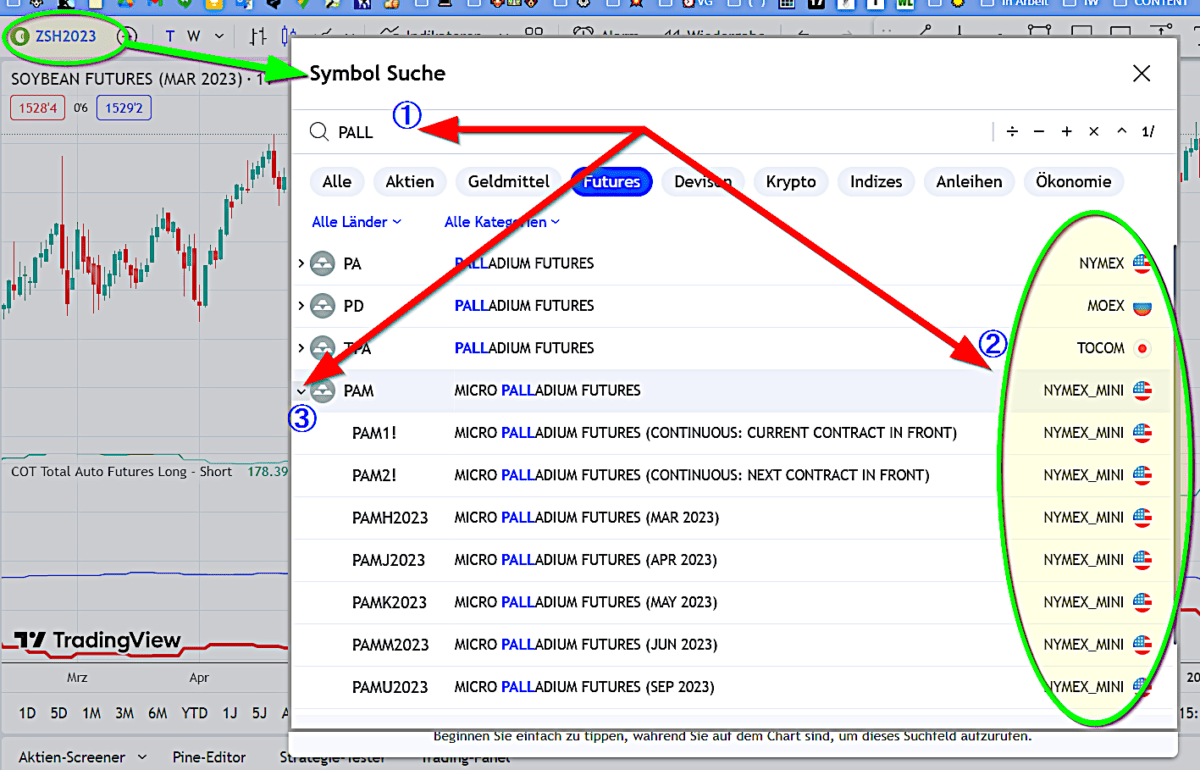The width and height of the screenshot is (1200, 770).
Task: Open the Alle Länder dropdown
Action: (355, 222)
